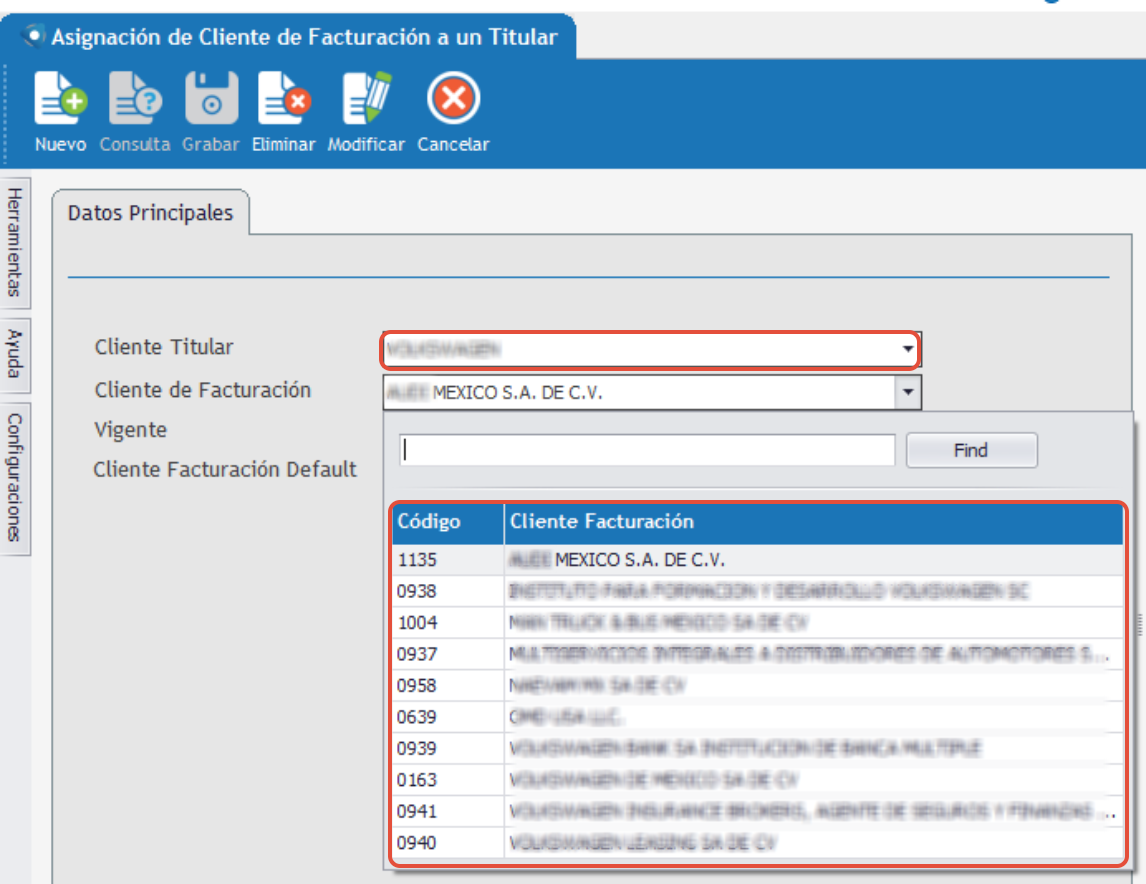Click the Cliente Titular label

coord(164,347)
